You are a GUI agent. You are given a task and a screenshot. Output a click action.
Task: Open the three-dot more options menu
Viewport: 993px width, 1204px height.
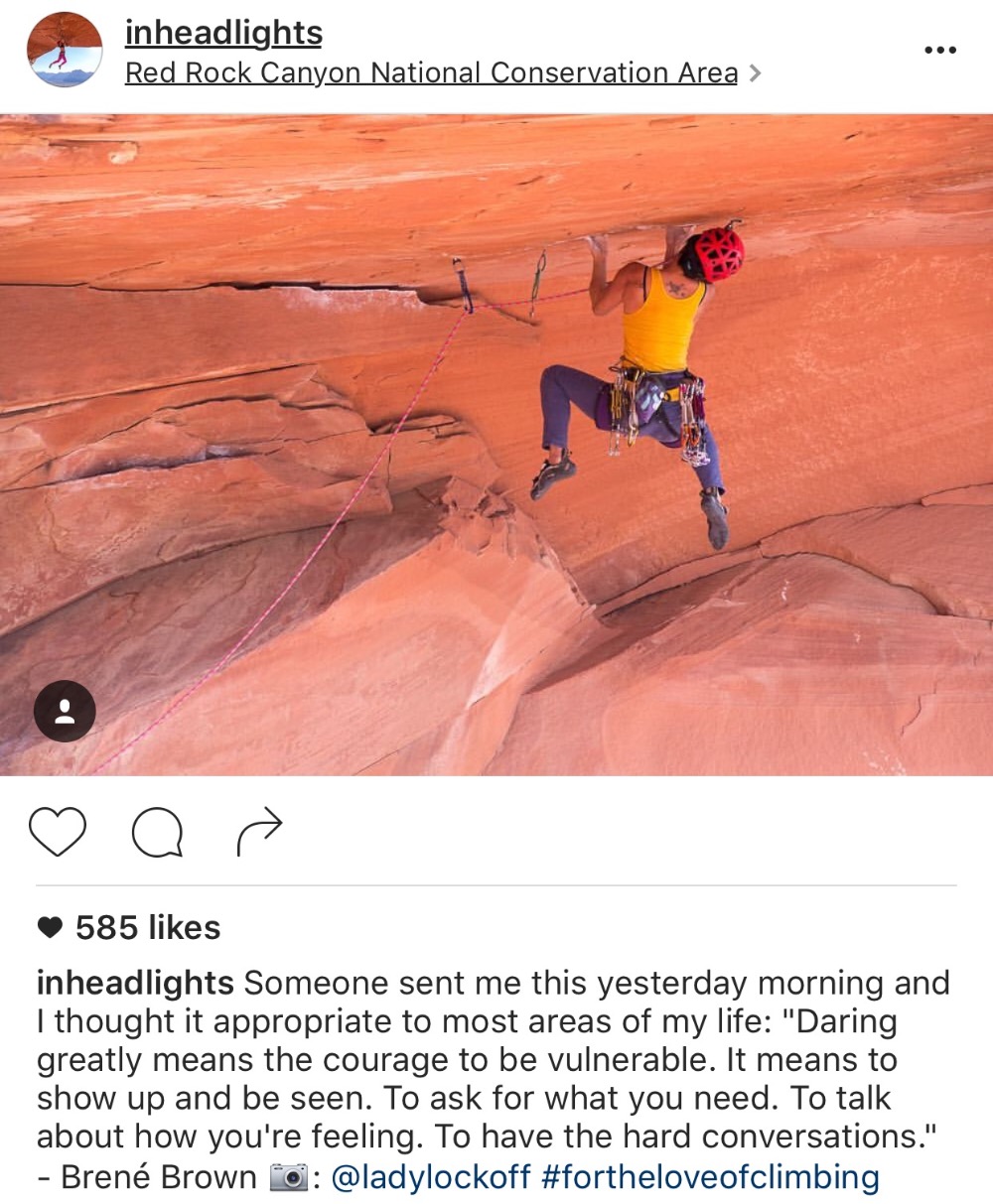(939, 50)
